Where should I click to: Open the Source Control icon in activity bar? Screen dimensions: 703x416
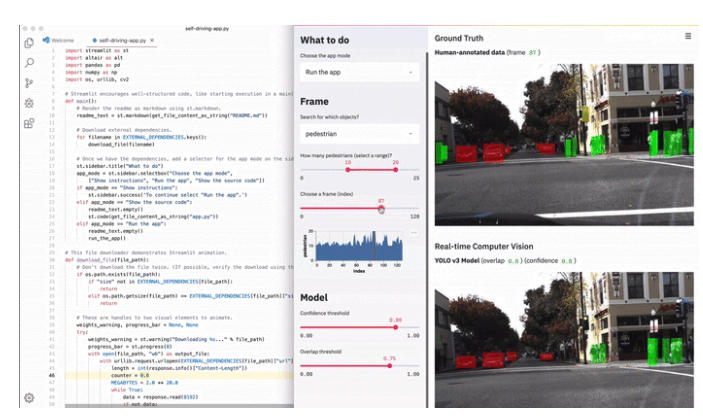(29, 83)
